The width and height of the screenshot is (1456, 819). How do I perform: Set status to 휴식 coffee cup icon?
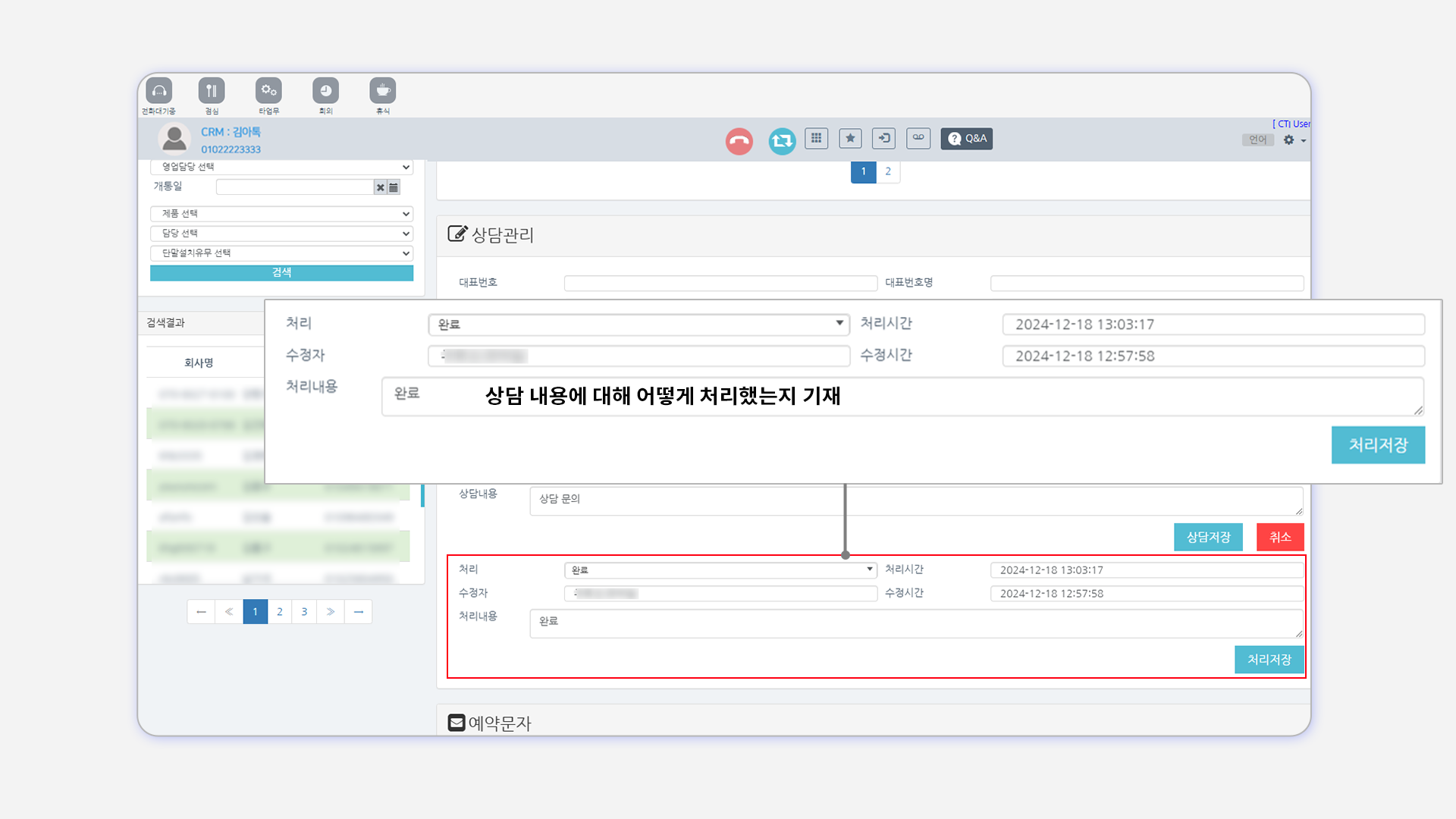click(383, 91)
